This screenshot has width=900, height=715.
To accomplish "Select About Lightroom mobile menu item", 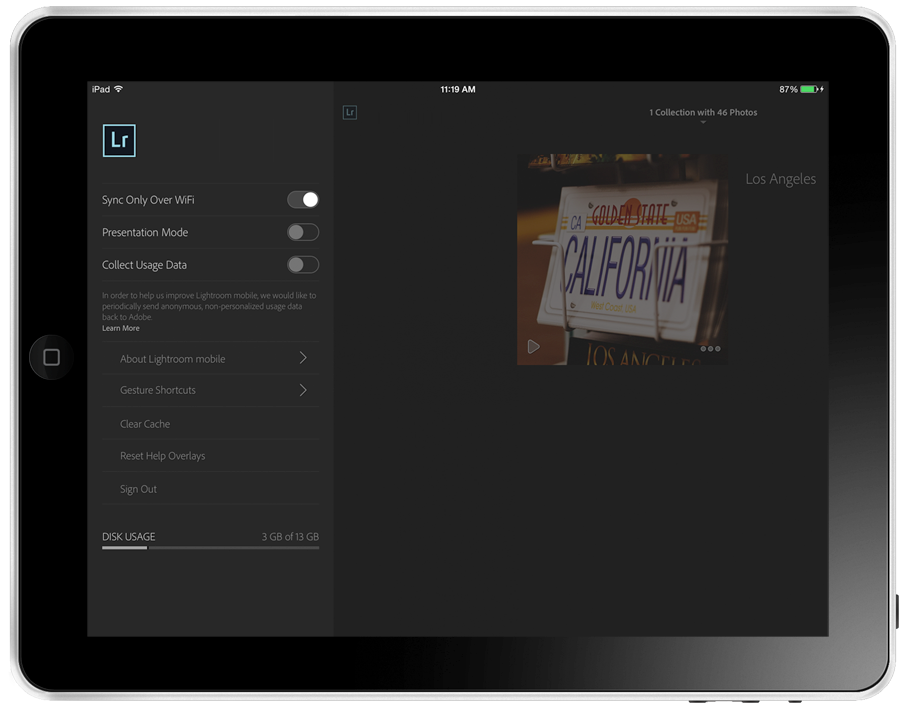I will pyautogui.click(x=210, y=359).
